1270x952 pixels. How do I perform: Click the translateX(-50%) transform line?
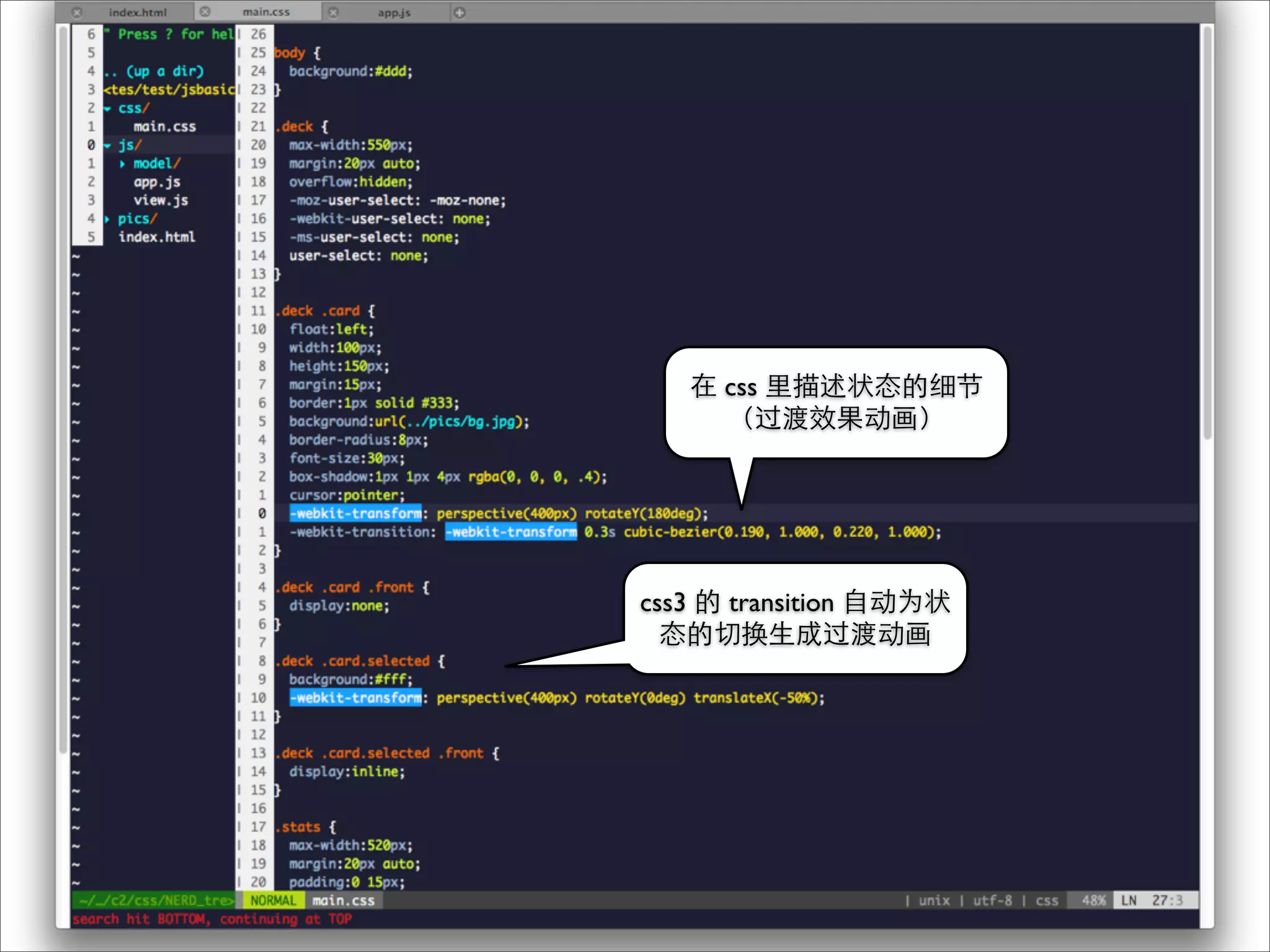click(x=557, y=698)
